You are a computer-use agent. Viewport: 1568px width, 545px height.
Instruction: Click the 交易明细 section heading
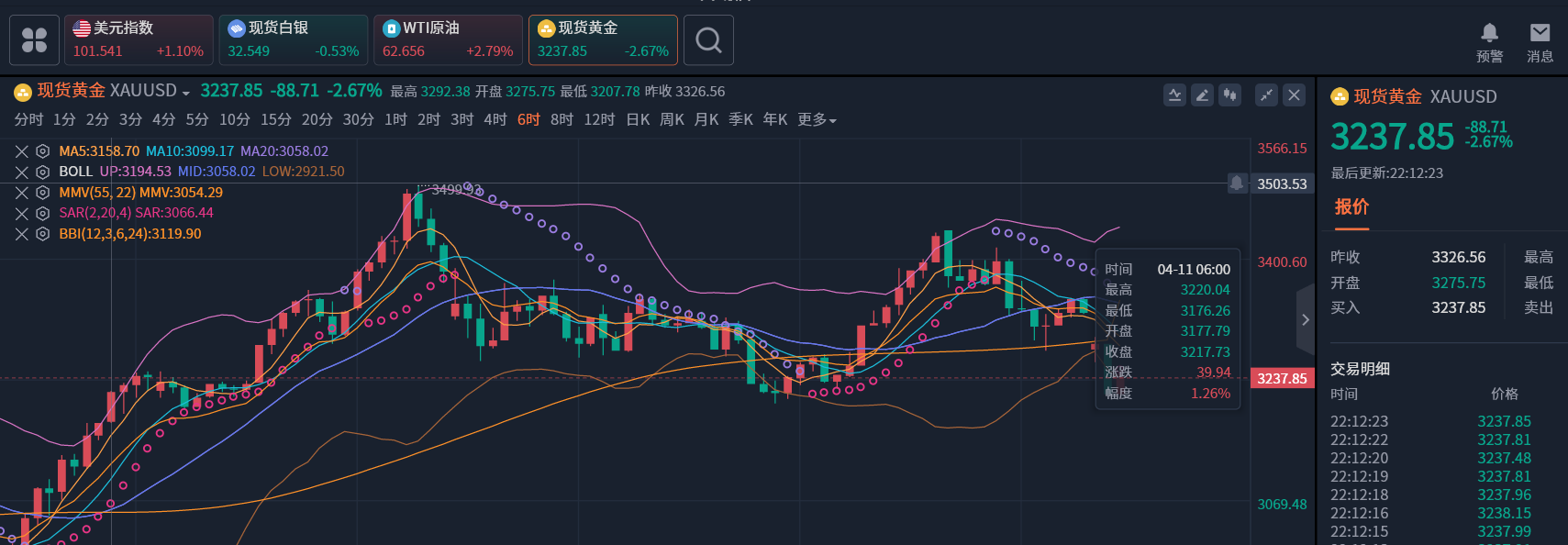click(x=1360, y=369)
